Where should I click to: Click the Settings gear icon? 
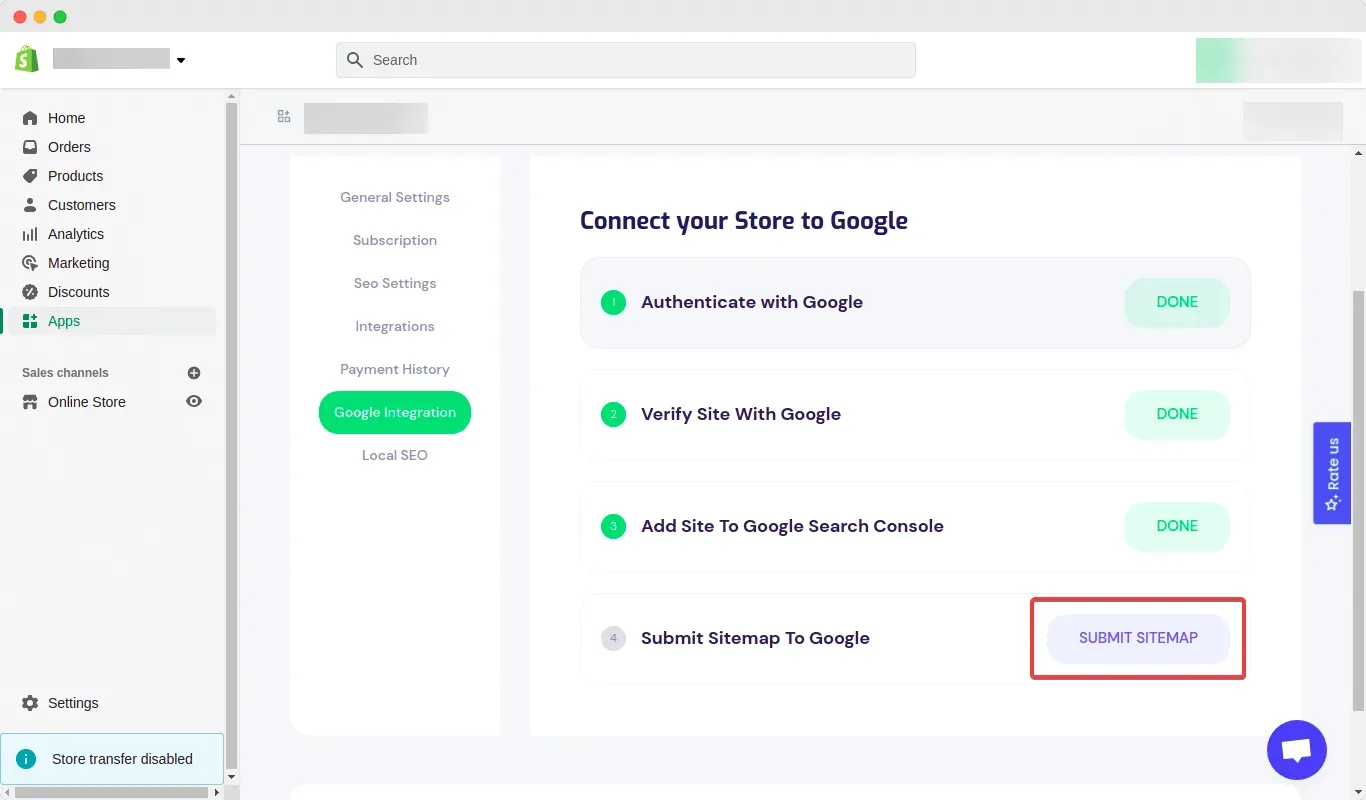click(x=30, y=703)
